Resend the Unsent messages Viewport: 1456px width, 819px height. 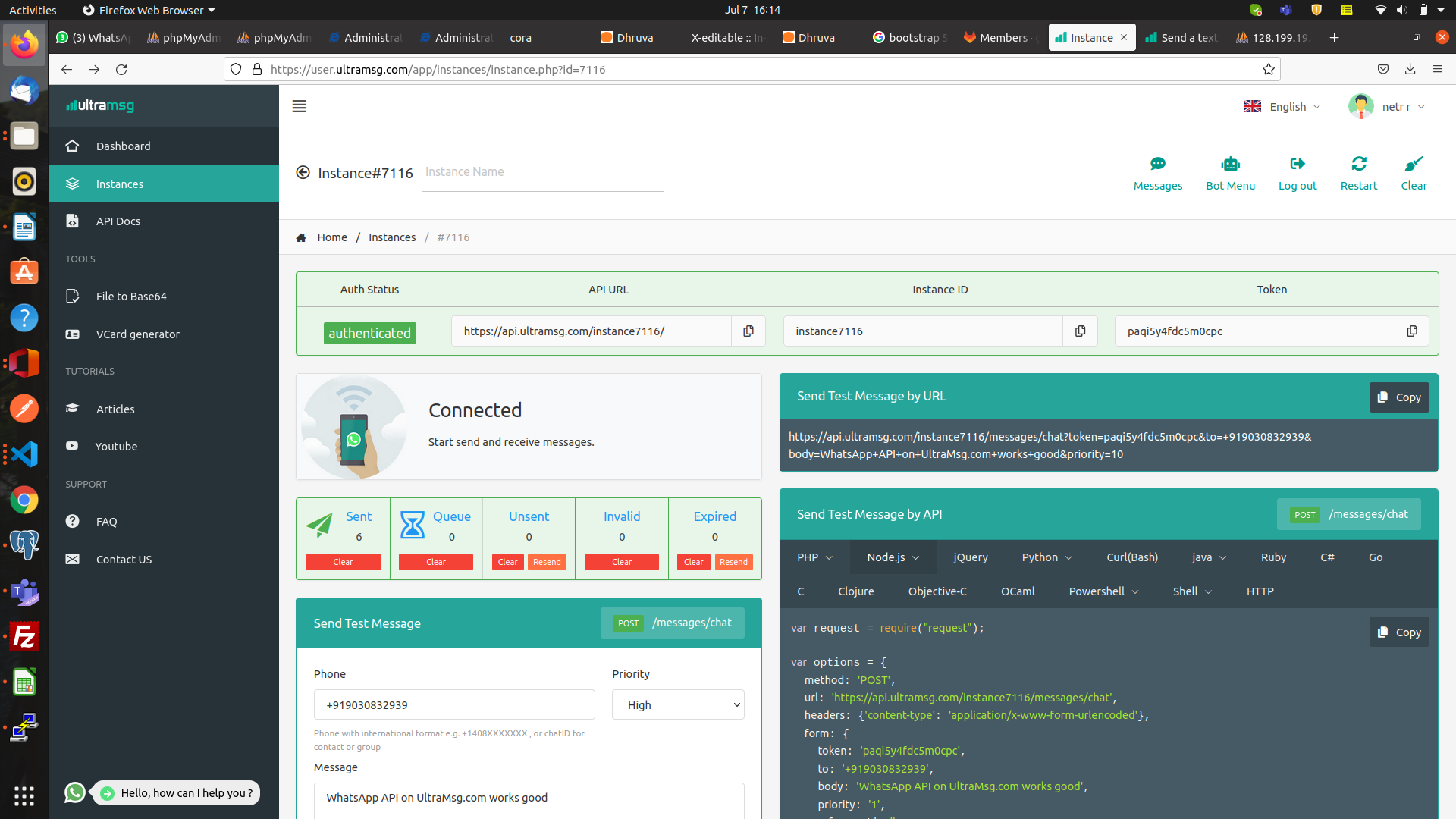[x=547, y=562]
